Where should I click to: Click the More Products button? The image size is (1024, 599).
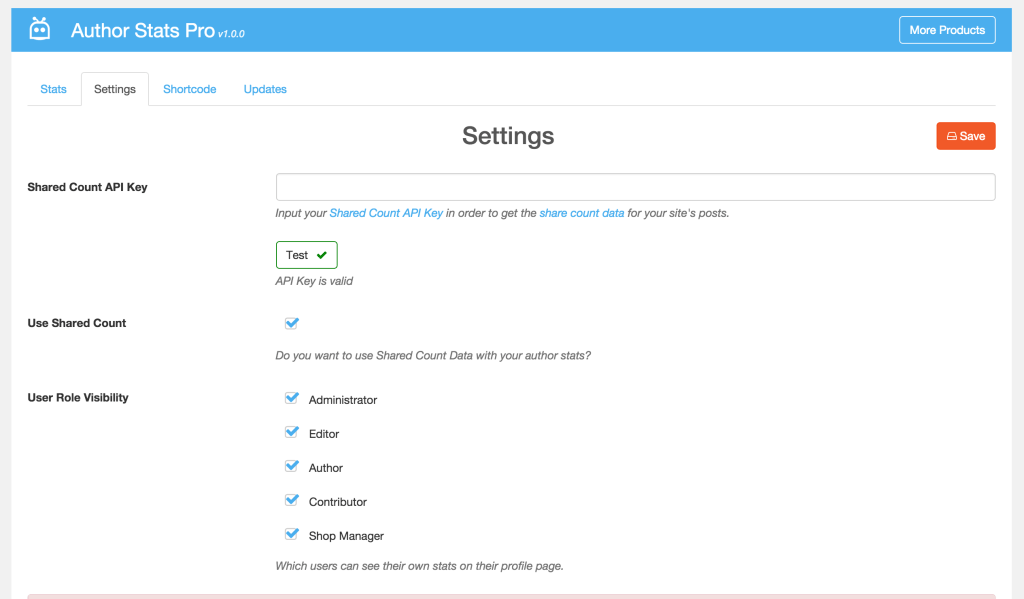pos(946,29)
